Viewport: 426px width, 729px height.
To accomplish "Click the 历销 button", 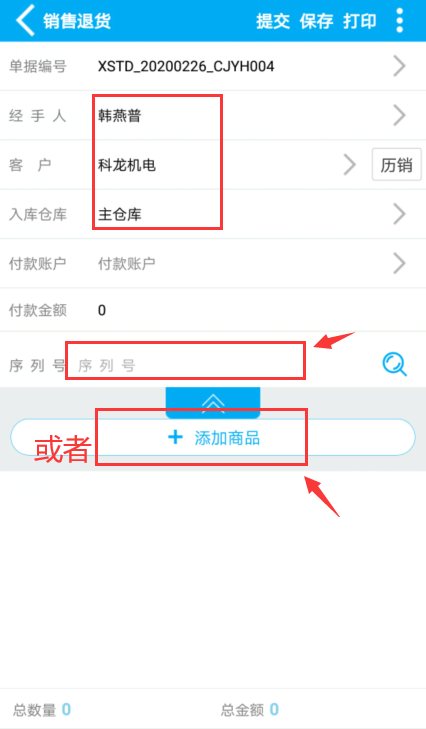I will (396, 165).
